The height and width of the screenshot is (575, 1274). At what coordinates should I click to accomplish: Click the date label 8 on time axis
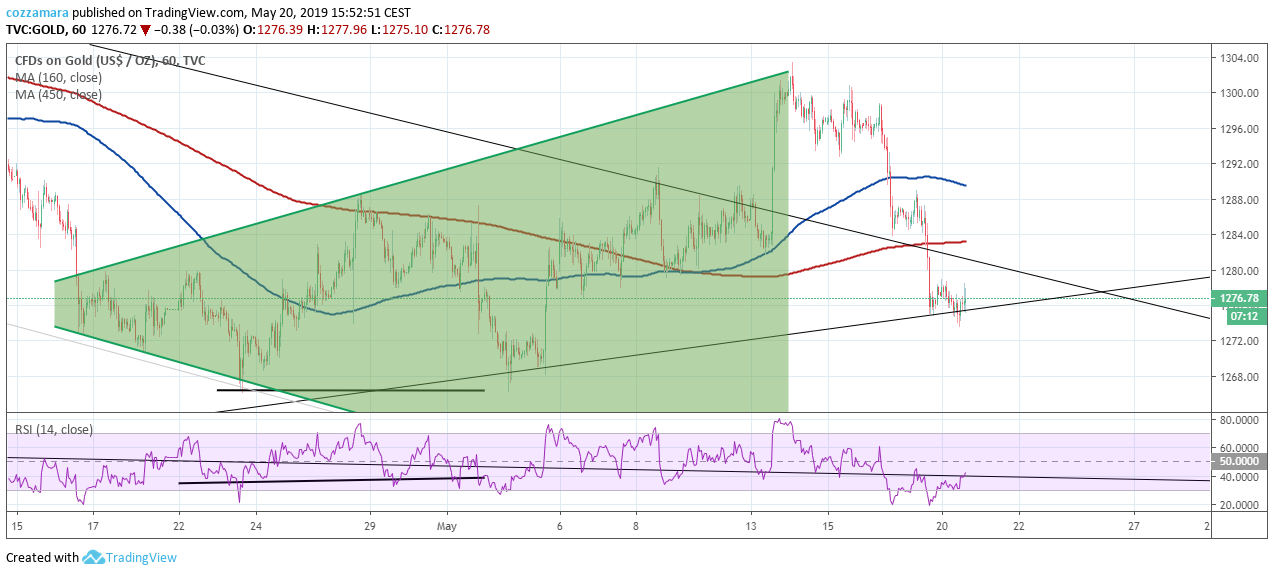click(636, 525)
